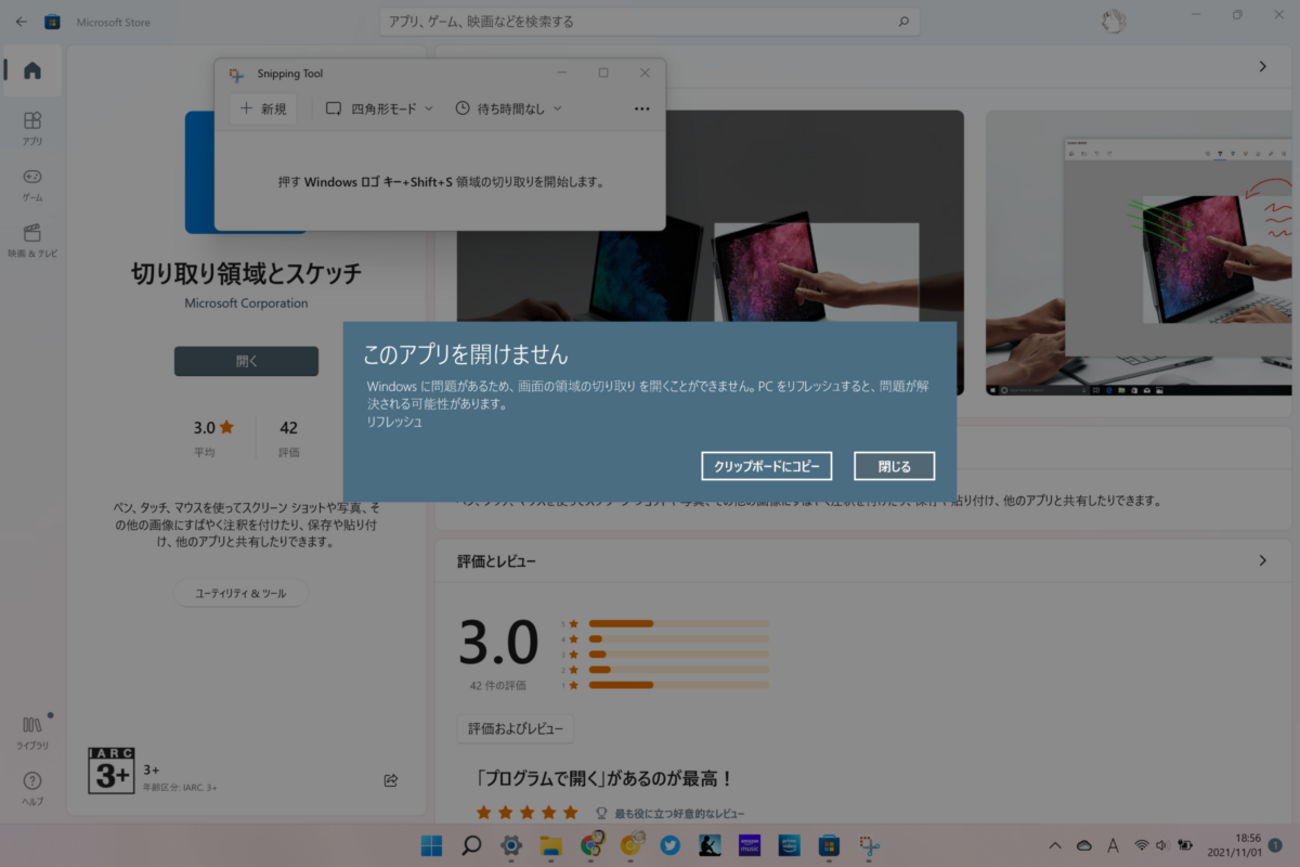Image resolution: width=1300 pixels, height=867 pixels.
Task: Open taskbar Search
Action: tap(471, 846)
